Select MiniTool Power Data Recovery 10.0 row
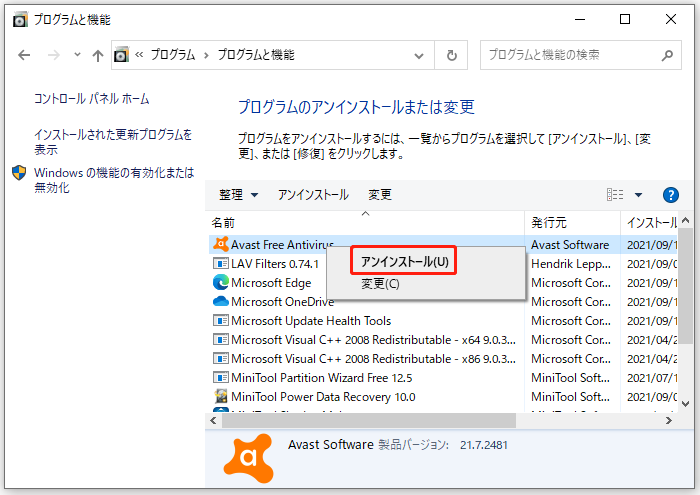Viewport: 700px width, 495px height. click(x=443, y=396)
